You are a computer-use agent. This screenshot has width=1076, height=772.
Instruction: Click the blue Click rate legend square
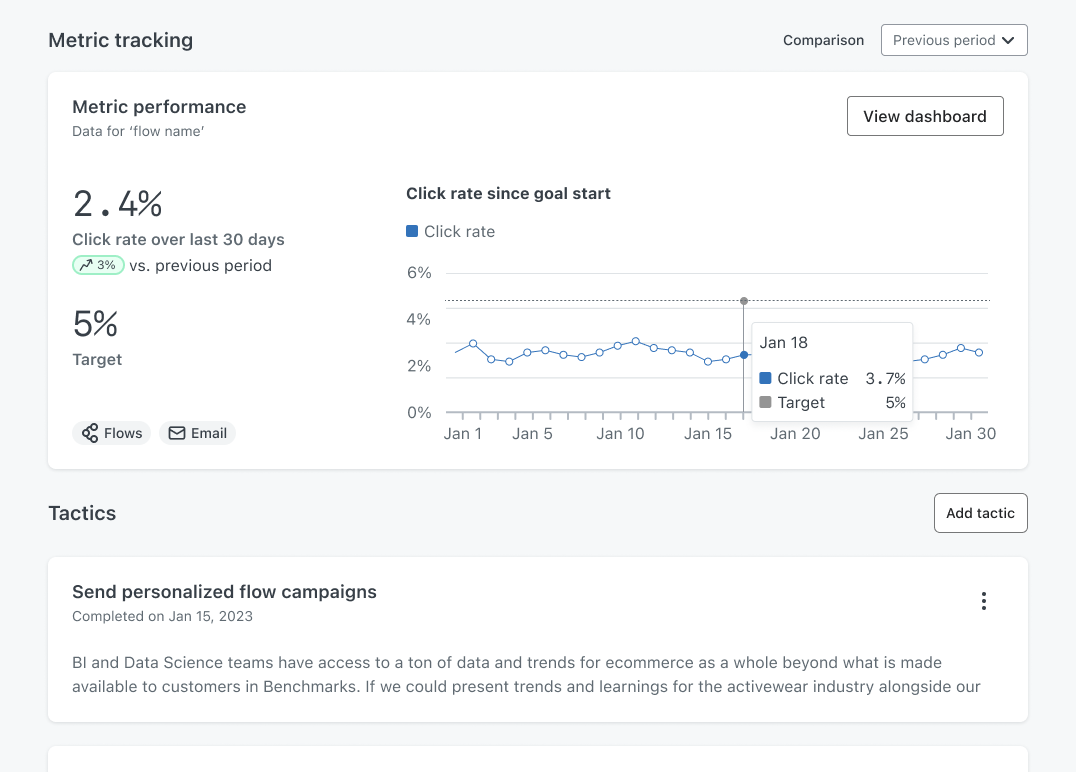(x=412, y=231)
